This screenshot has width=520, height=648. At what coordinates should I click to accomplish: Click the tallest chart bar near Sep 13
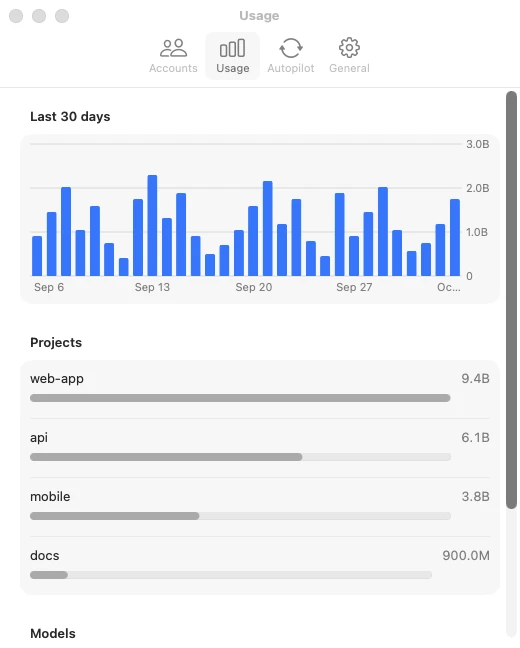(152, 226)
